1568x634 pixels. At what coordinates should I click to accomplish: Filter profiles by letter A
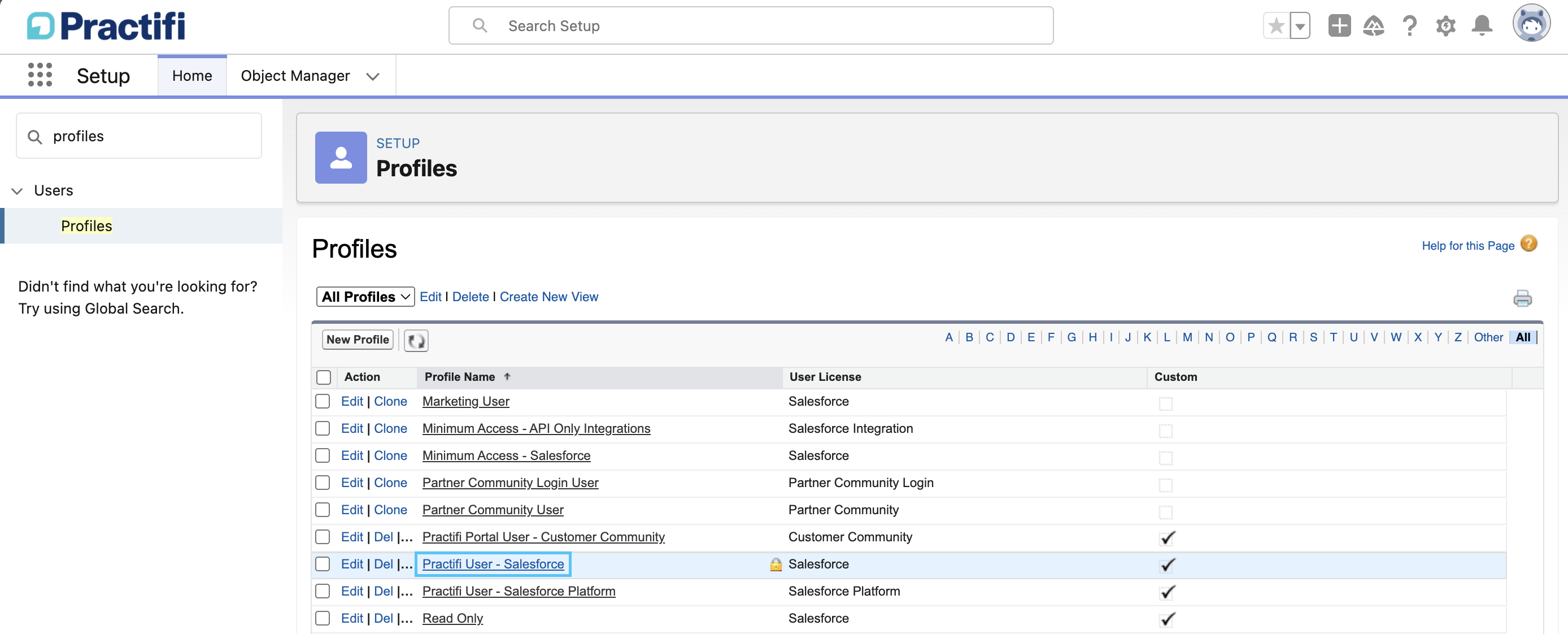(x=948, y=337)
